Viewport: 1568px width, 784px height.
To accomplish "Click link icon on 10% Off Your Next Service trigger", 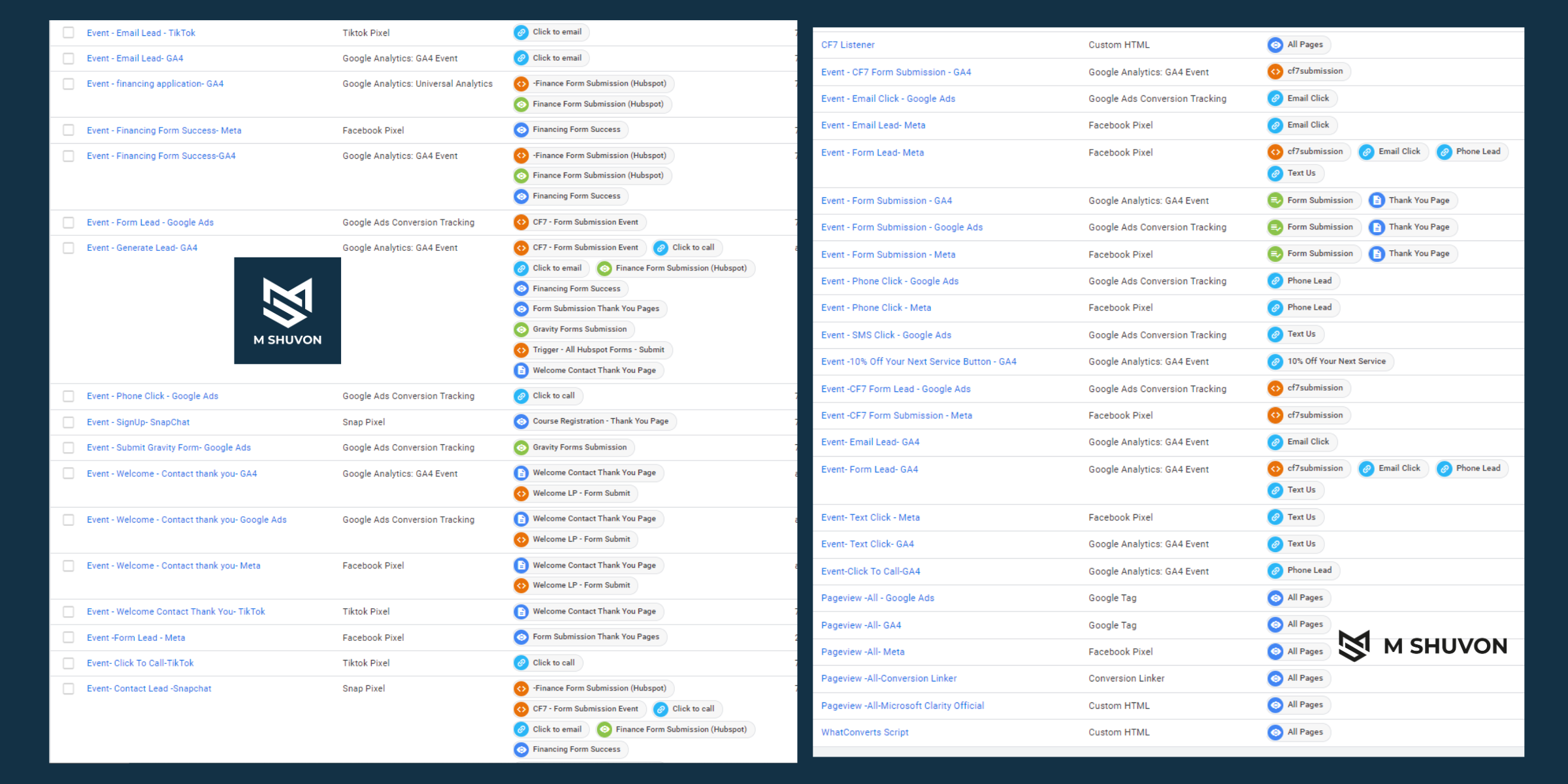I will (1275, 361).
